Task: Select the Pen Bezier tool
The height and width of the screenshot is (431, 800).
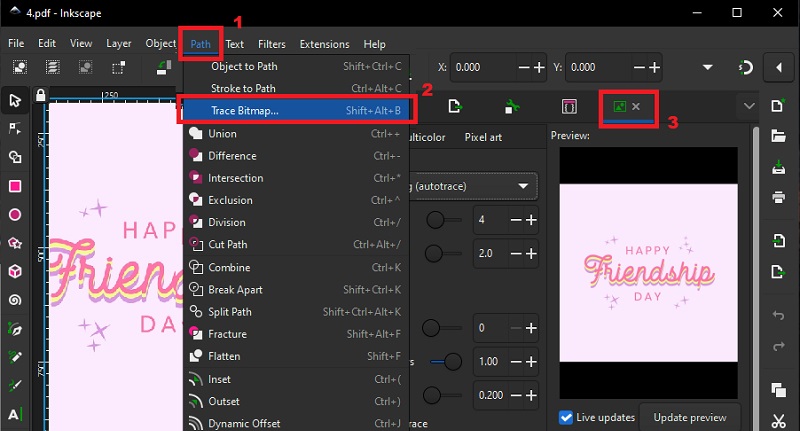Action: click(x=15, y=329)
